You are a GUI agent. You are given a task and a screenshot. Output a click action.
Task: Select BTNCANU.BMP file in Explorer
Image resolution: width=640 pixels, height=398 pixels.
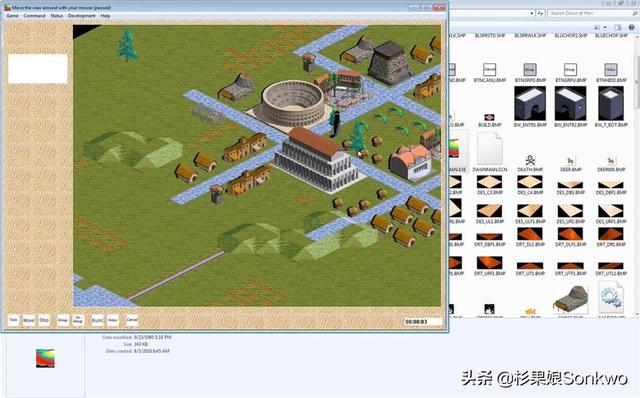click(x=489, y=73)
